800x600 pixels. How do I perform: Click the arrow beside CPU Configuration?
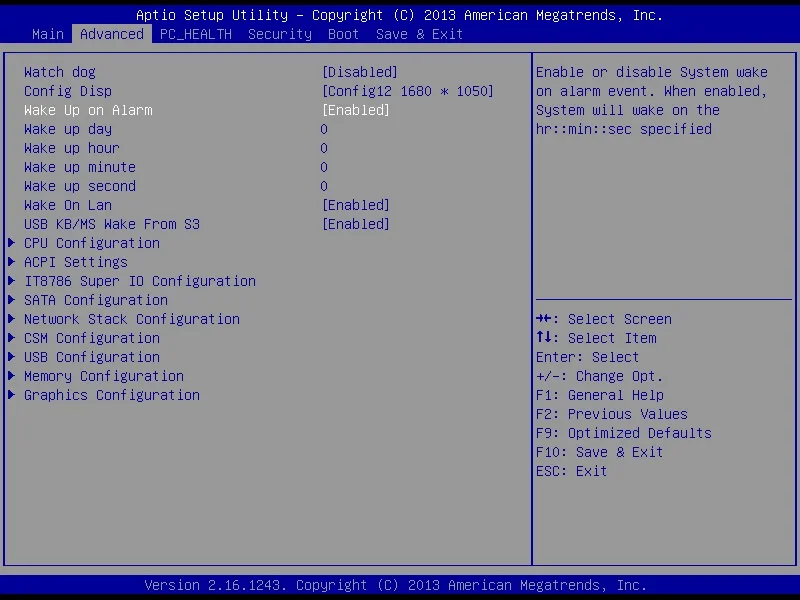(11, 243)
